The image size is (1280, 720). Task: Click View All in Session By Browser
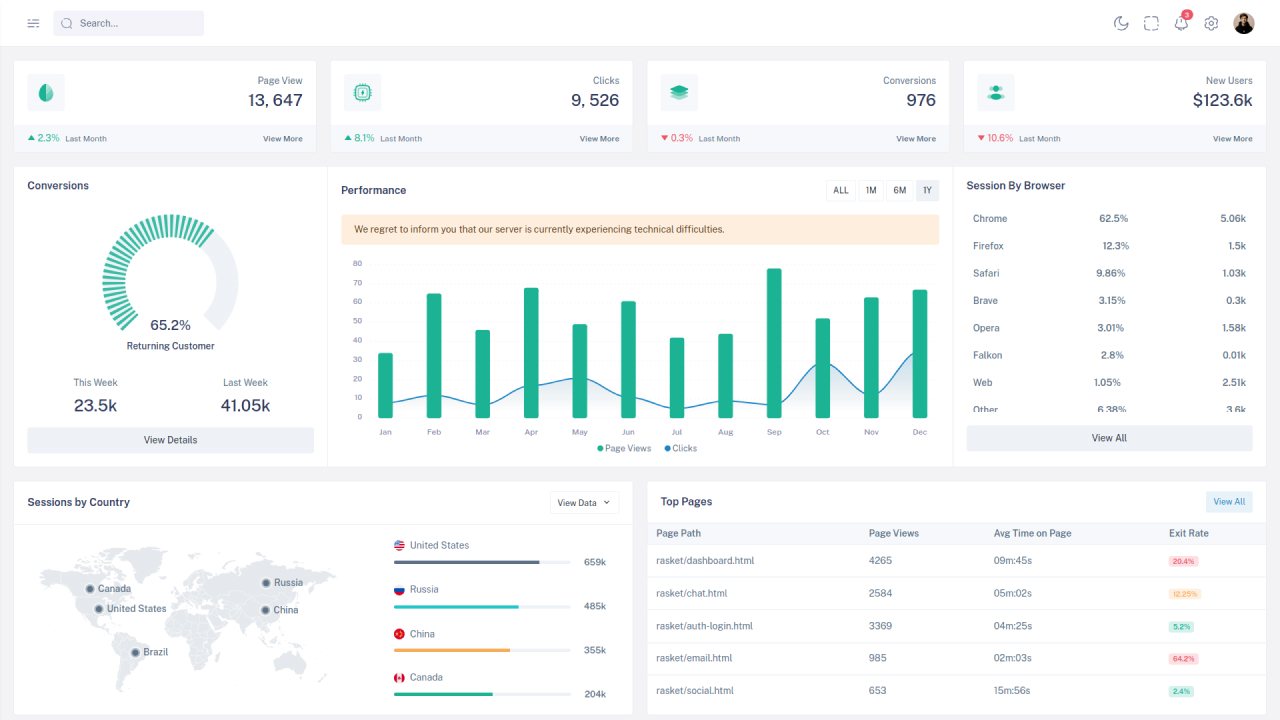[x=1109, y=437]
